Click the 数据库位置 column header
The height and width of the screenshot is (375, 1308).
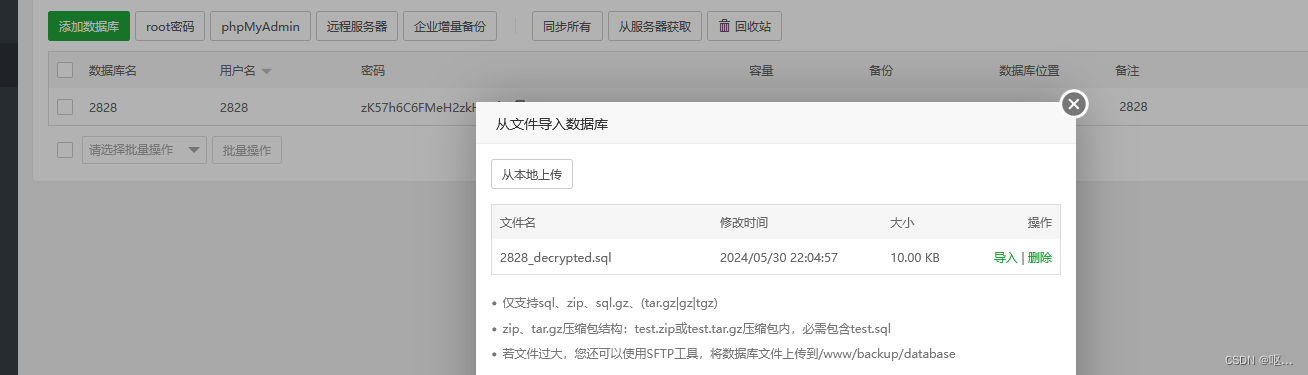[x=1029, y=71]
